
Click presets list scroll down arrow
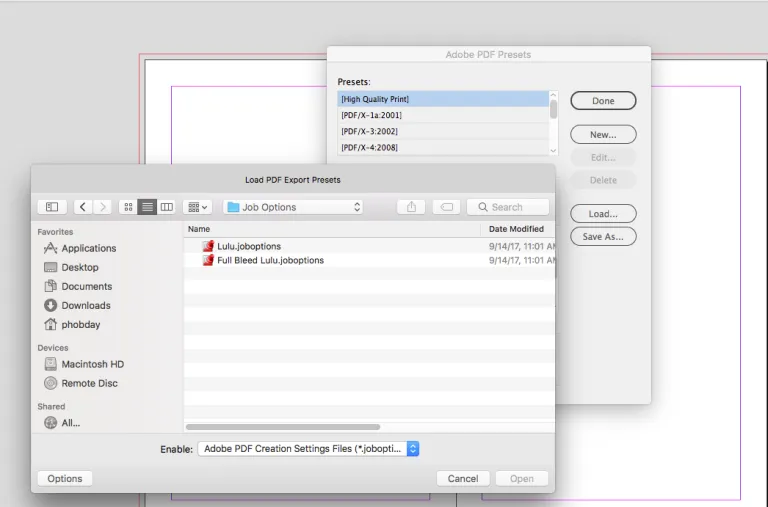553,151
